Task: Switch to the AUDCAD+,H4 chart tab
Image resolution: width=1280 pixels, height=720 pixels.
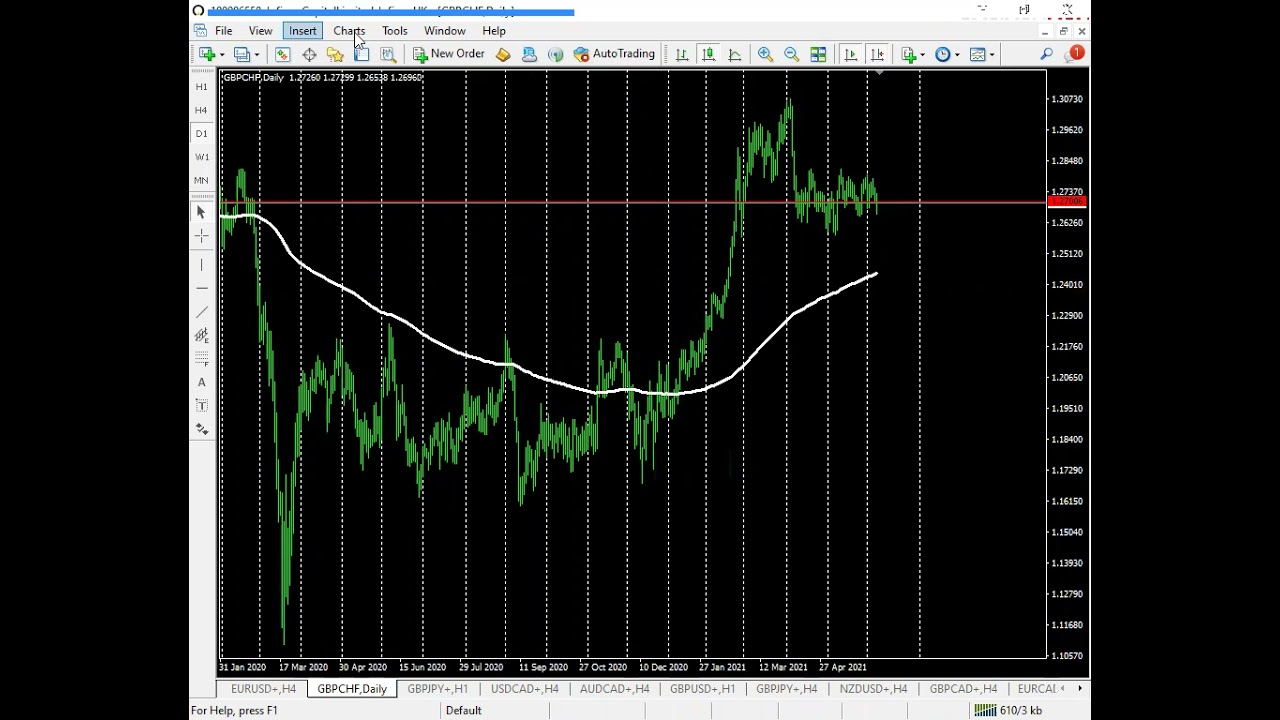Action: [614, 689]
